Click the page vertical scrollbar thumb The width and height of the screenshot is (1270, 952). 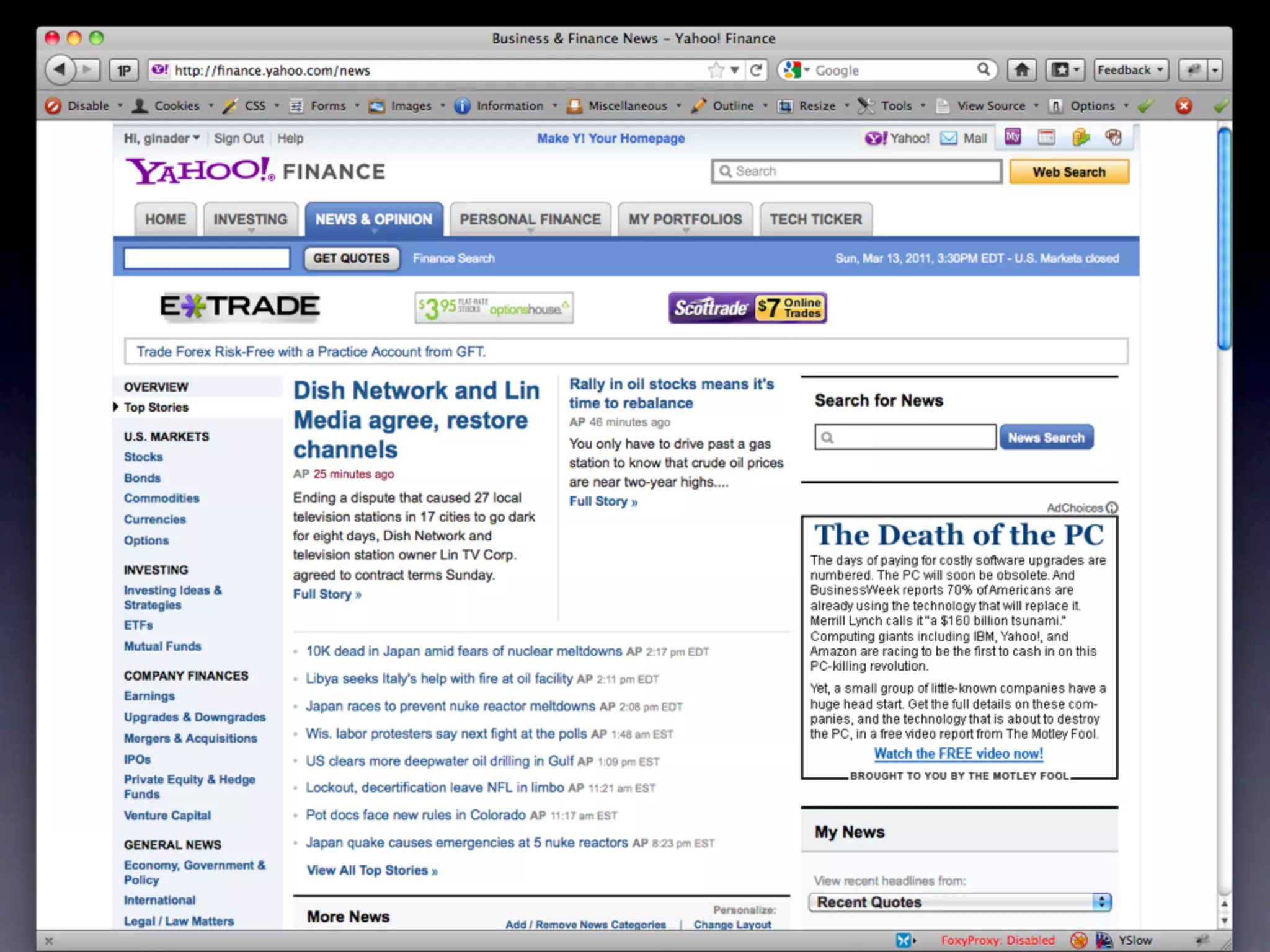tap(1223, 239)
